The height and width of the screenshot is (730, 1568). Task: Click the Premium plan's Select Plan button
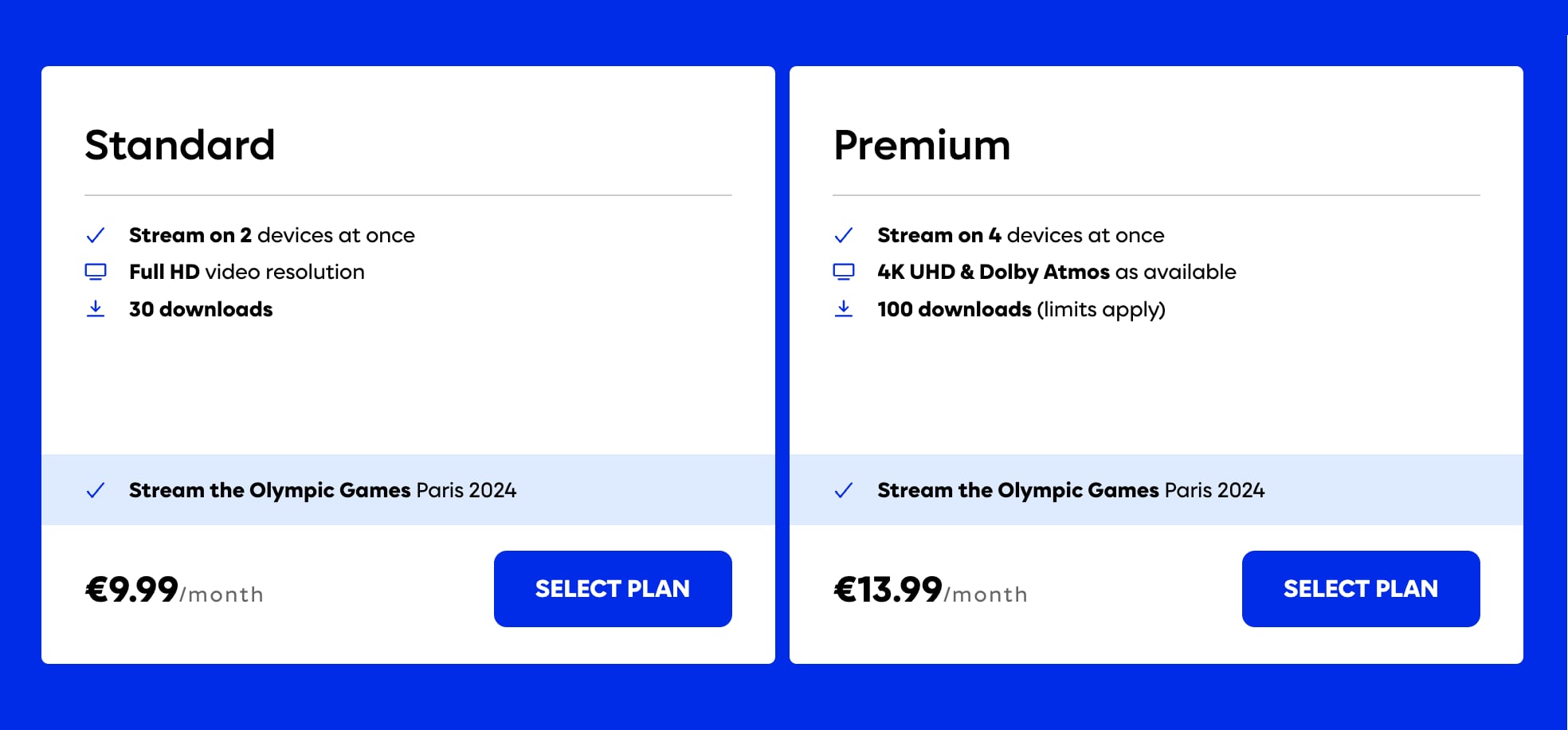click(x=1361, y=589)
